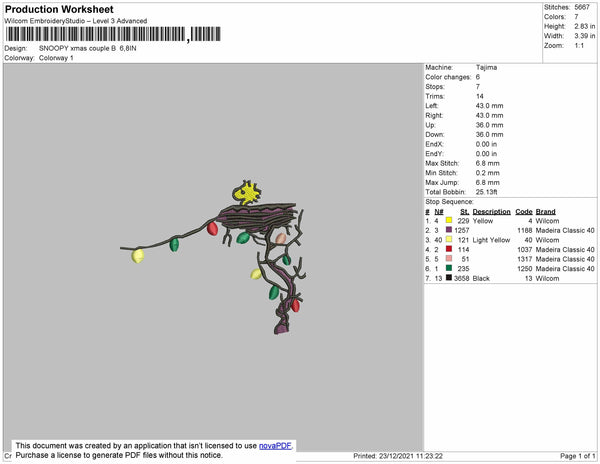The image size is (600, 464).
Task: Click the barcode below the title
Action: point(113,34)
